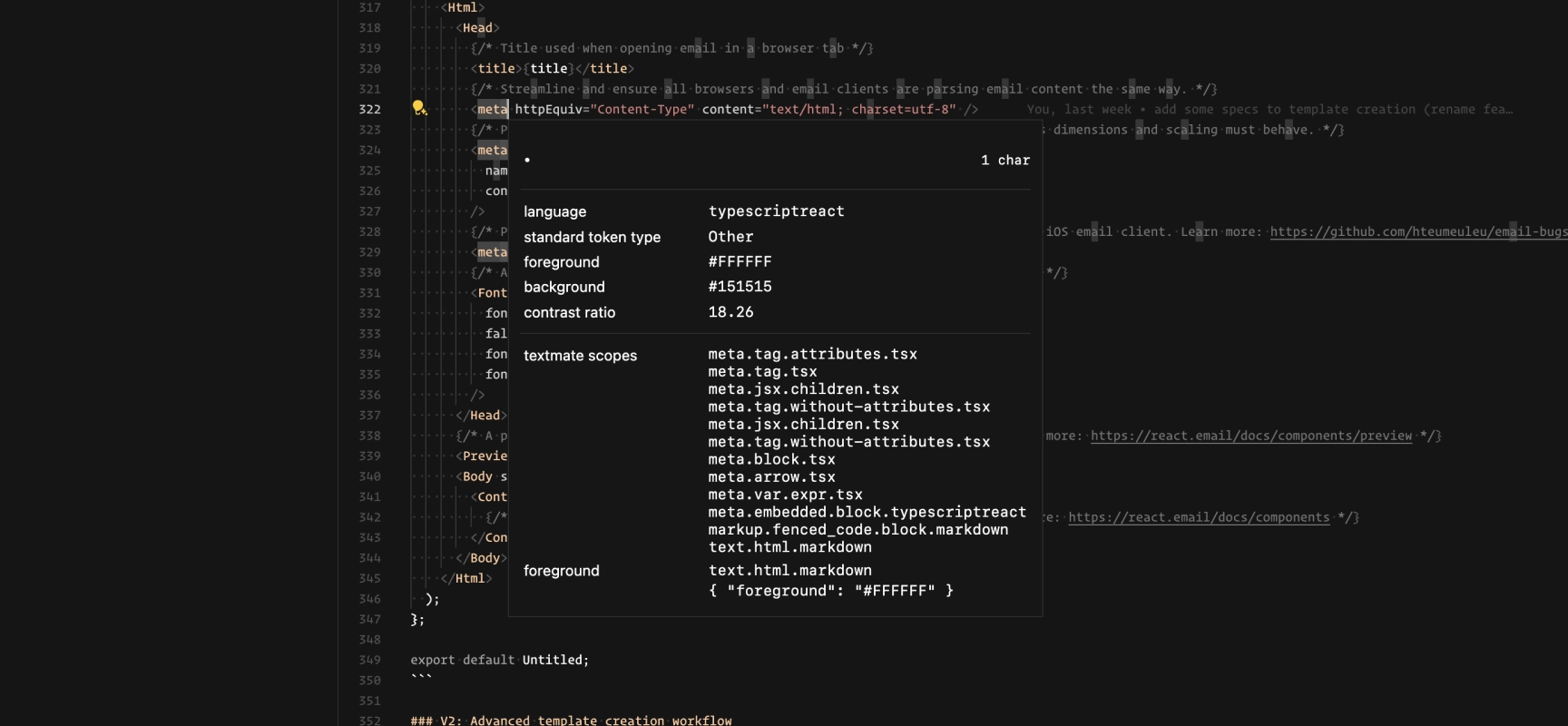Click the 'meta.var.expr.tsx' scope entry

pyautogui.click(x=785, y=495)
